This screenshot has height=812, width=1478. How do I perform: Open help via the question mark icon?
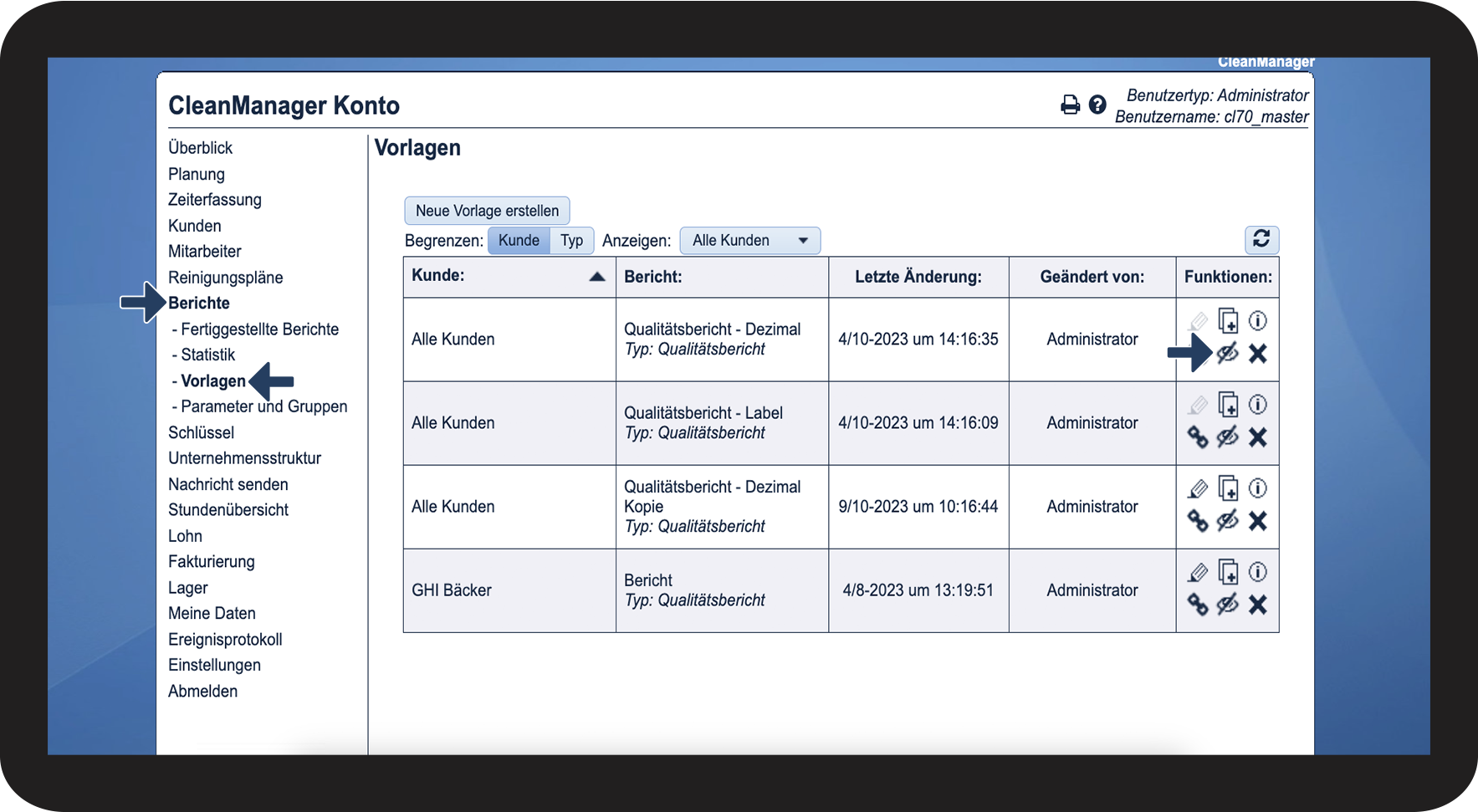click(x=1097, y=105)
